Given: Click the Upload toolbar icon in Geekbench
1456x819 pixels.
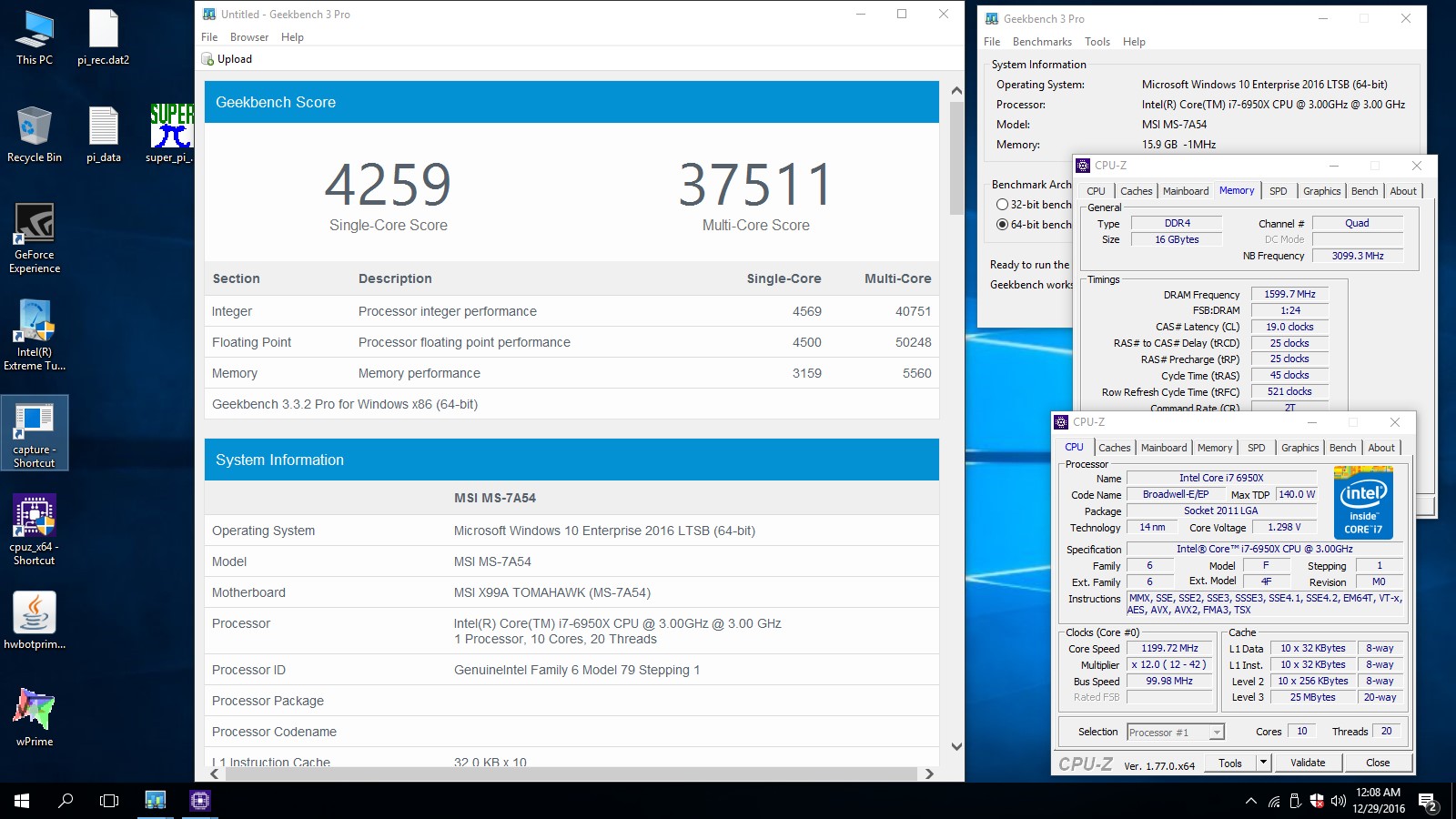Looking at the screenshot, I should (207, 59).
